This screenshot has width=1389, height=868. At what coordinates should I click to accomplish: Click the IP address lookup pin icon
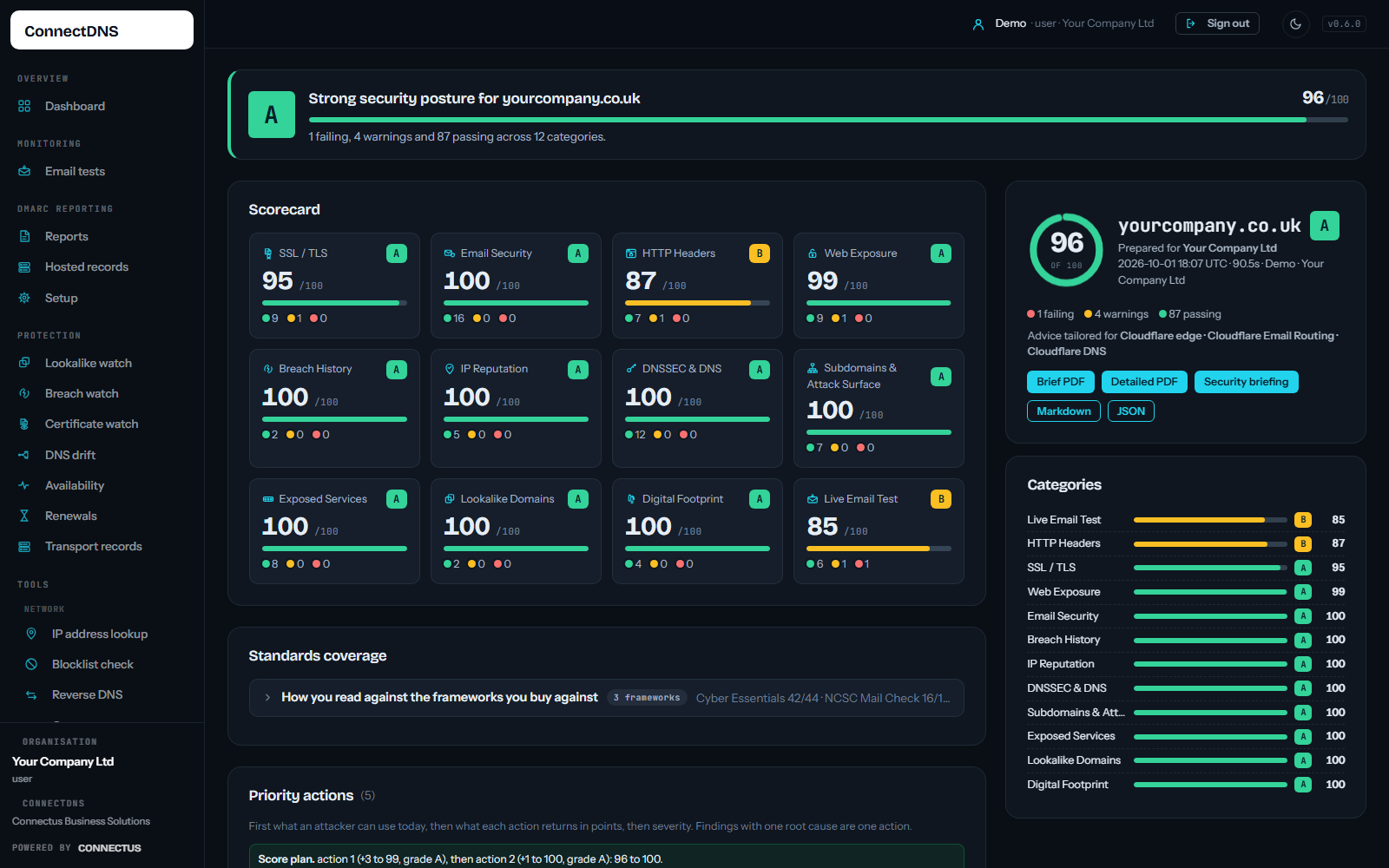[31, 634]
